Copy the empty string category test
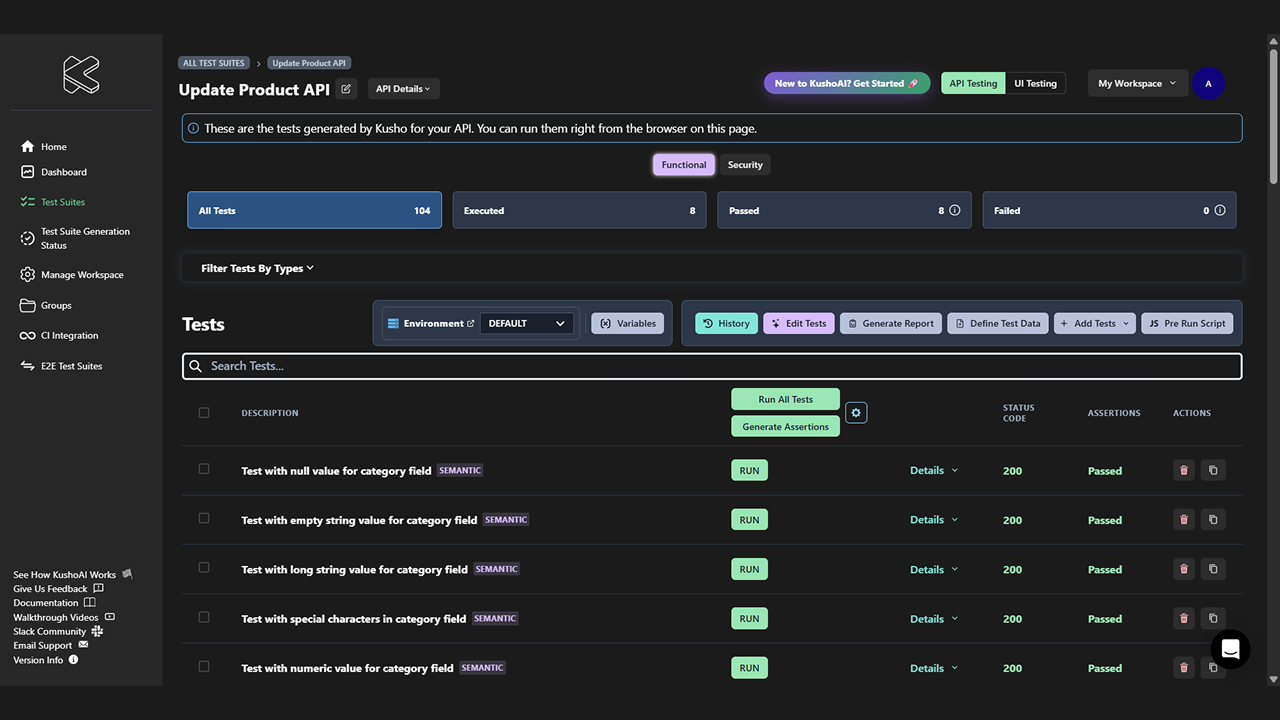 pos(1213,520)
